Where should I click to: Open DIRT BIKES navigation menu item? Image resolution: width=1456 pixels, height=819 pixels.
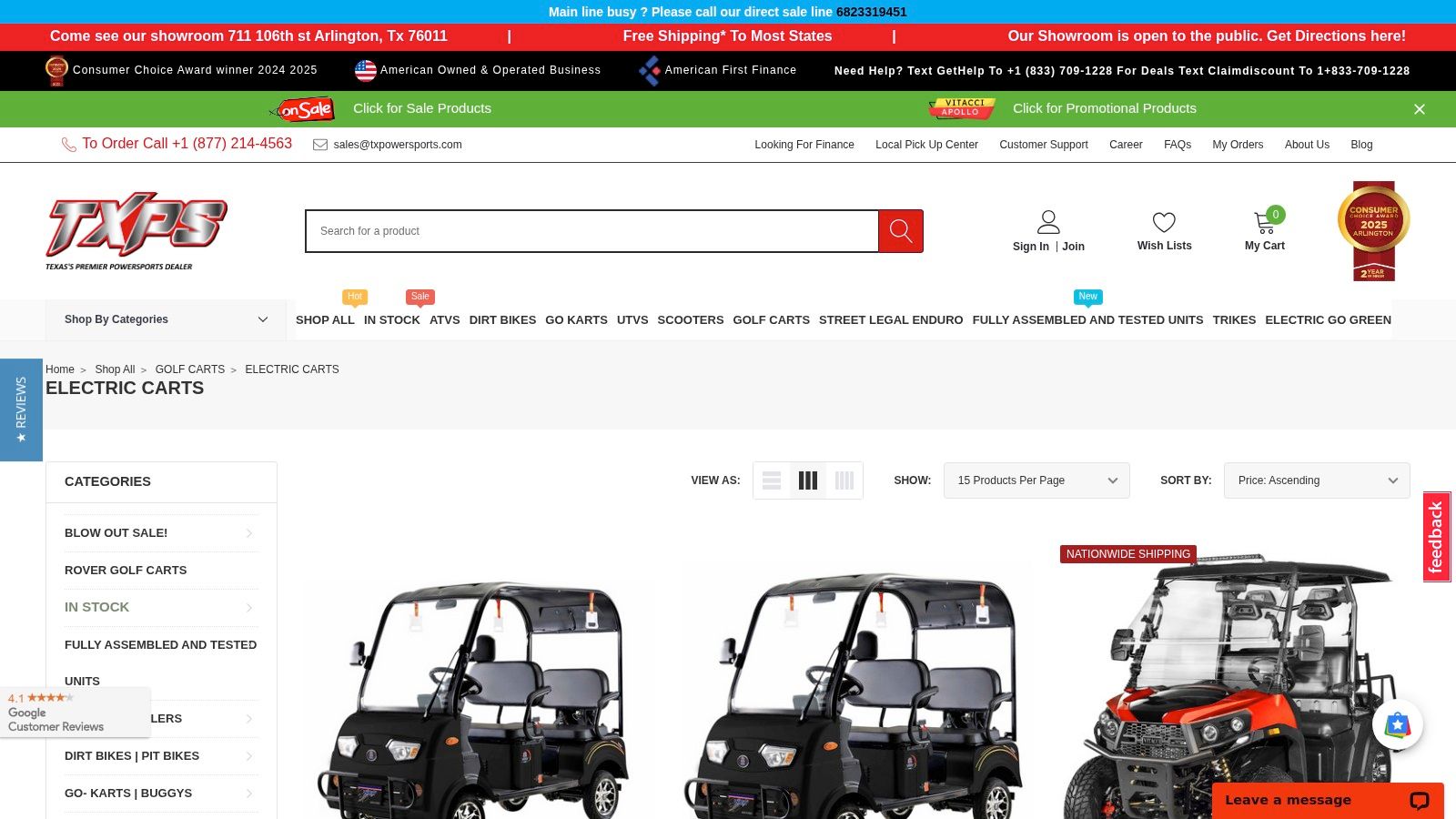pyautogui.click(x=502, y=320)
